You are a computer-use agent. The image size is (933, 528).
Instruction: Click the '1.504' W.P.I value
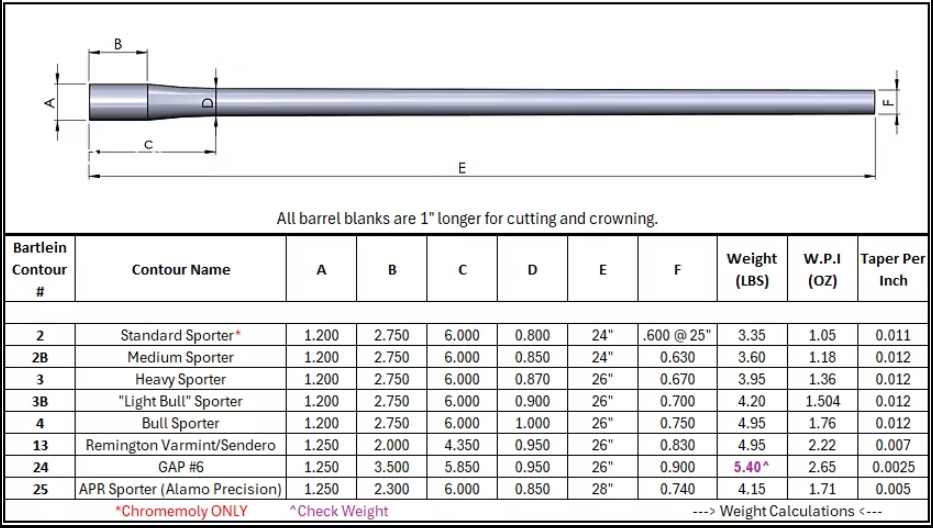(x=822, y=401)
